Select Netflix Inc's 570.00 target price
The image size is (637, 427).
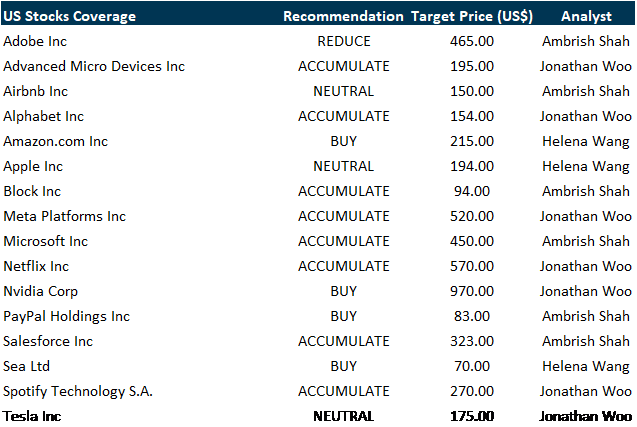(x=472, y=266)
